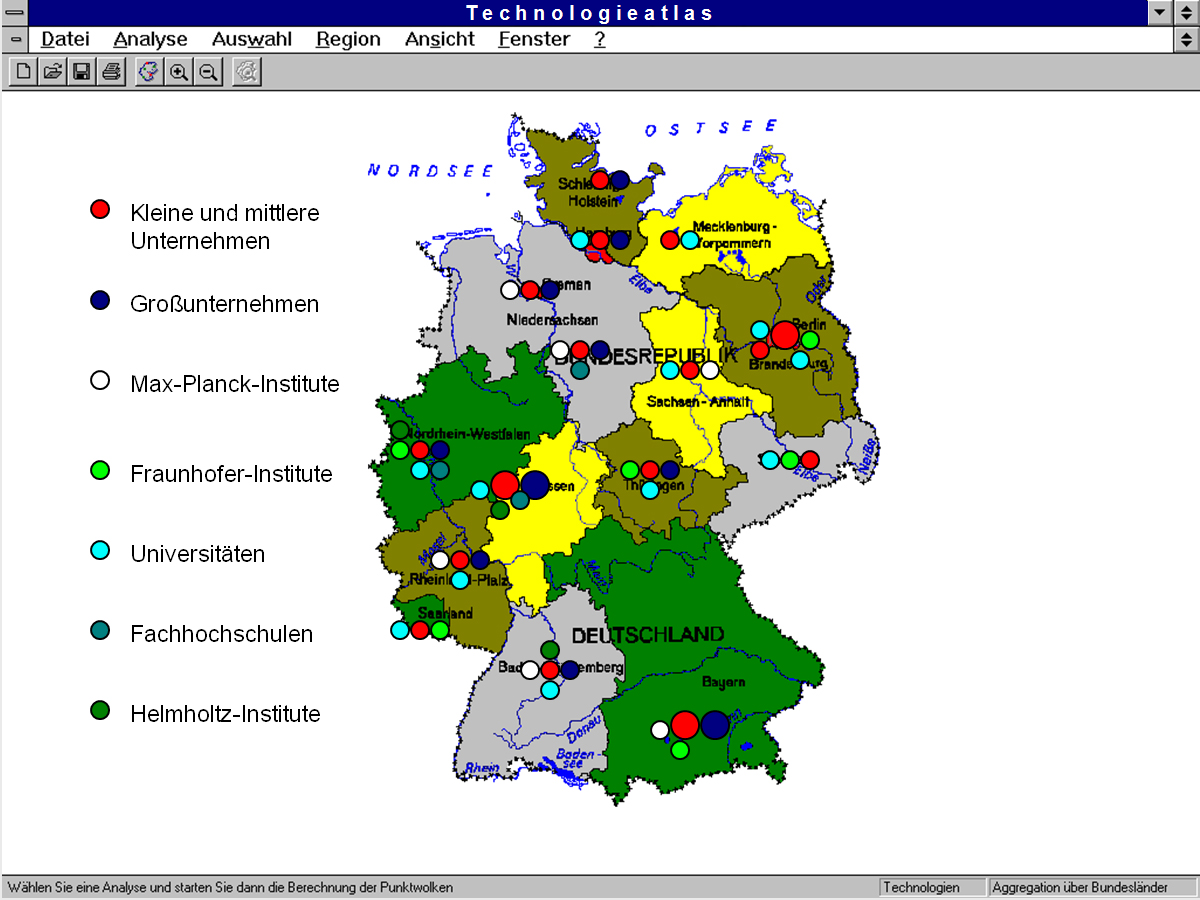Image resolution: width=1200 pixels, height=900 pixels.
Task: Click the greyed-out gear calculation icon
Action: [246, 72]
